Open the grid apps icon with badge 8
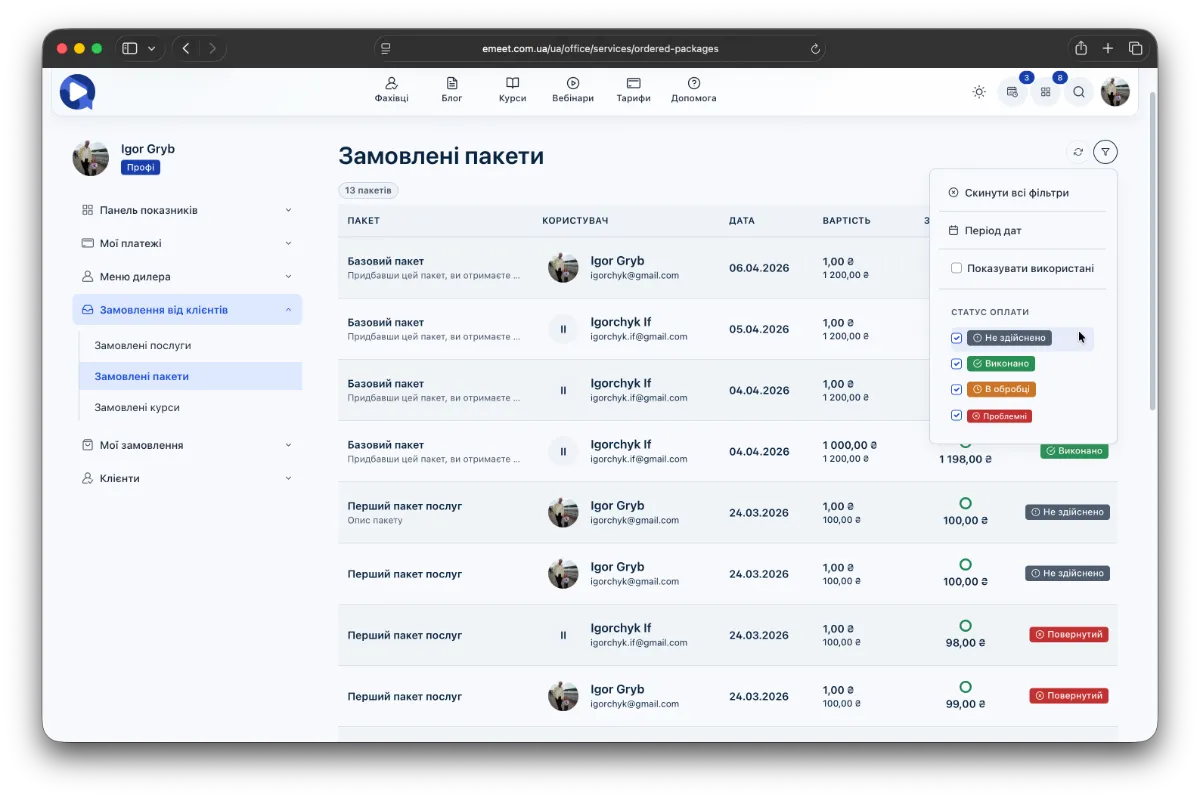Image resolution: width=1200 pixels, height=798 pixels. (x=1045, y=92)
